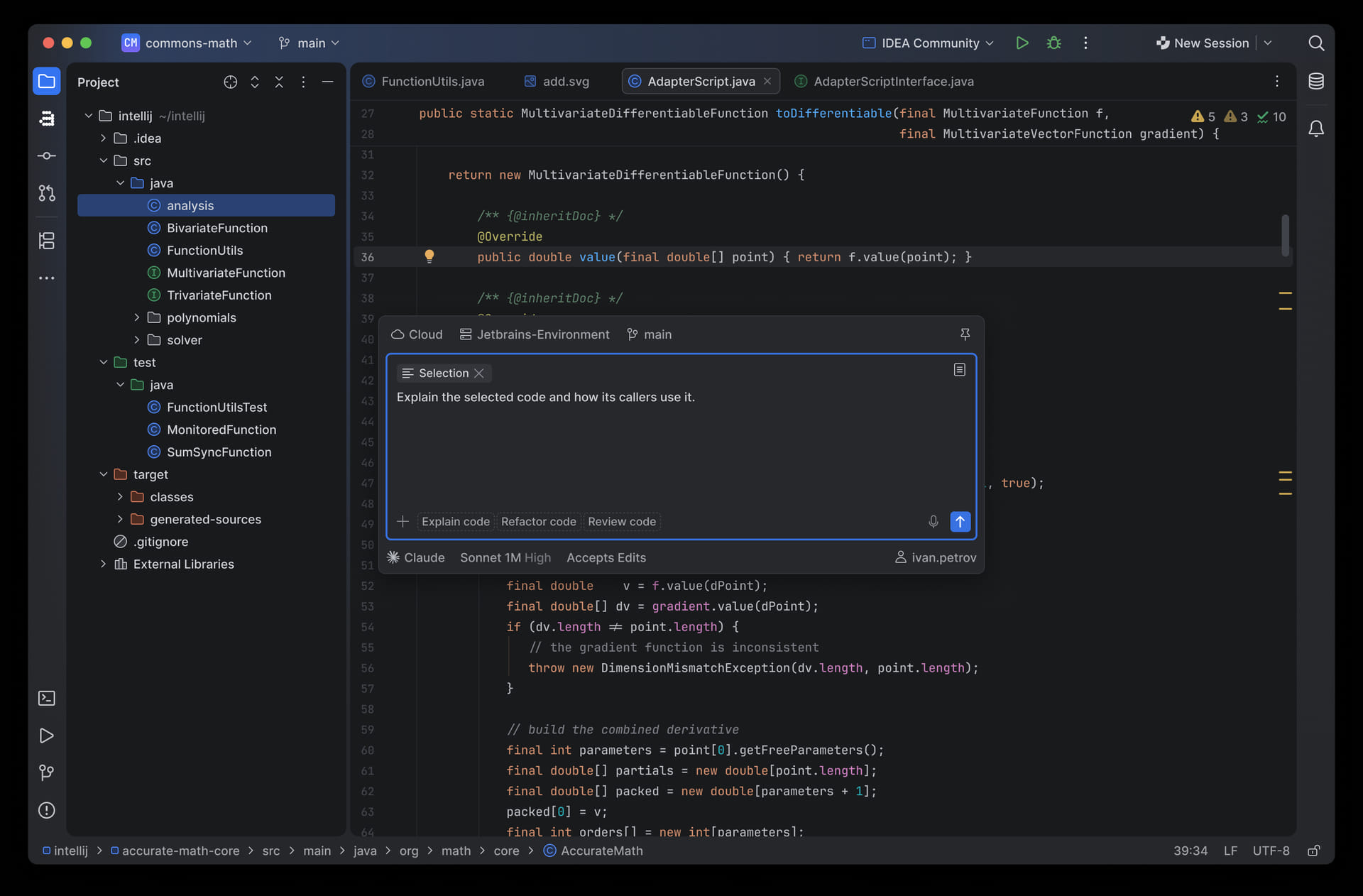Close the AdapterScript.java tab
Screen dimensions: 1363x896
767,82
